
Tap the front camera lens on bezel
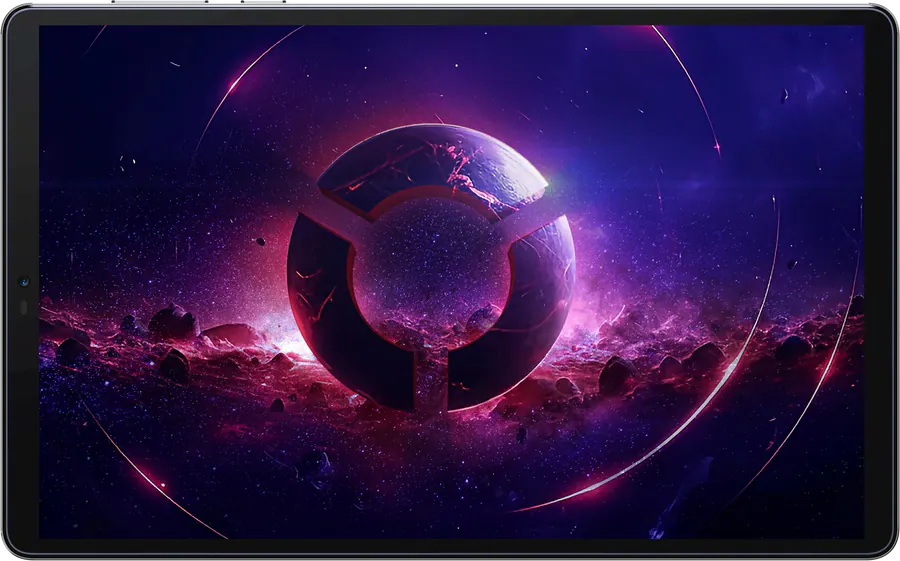point(24,281)
